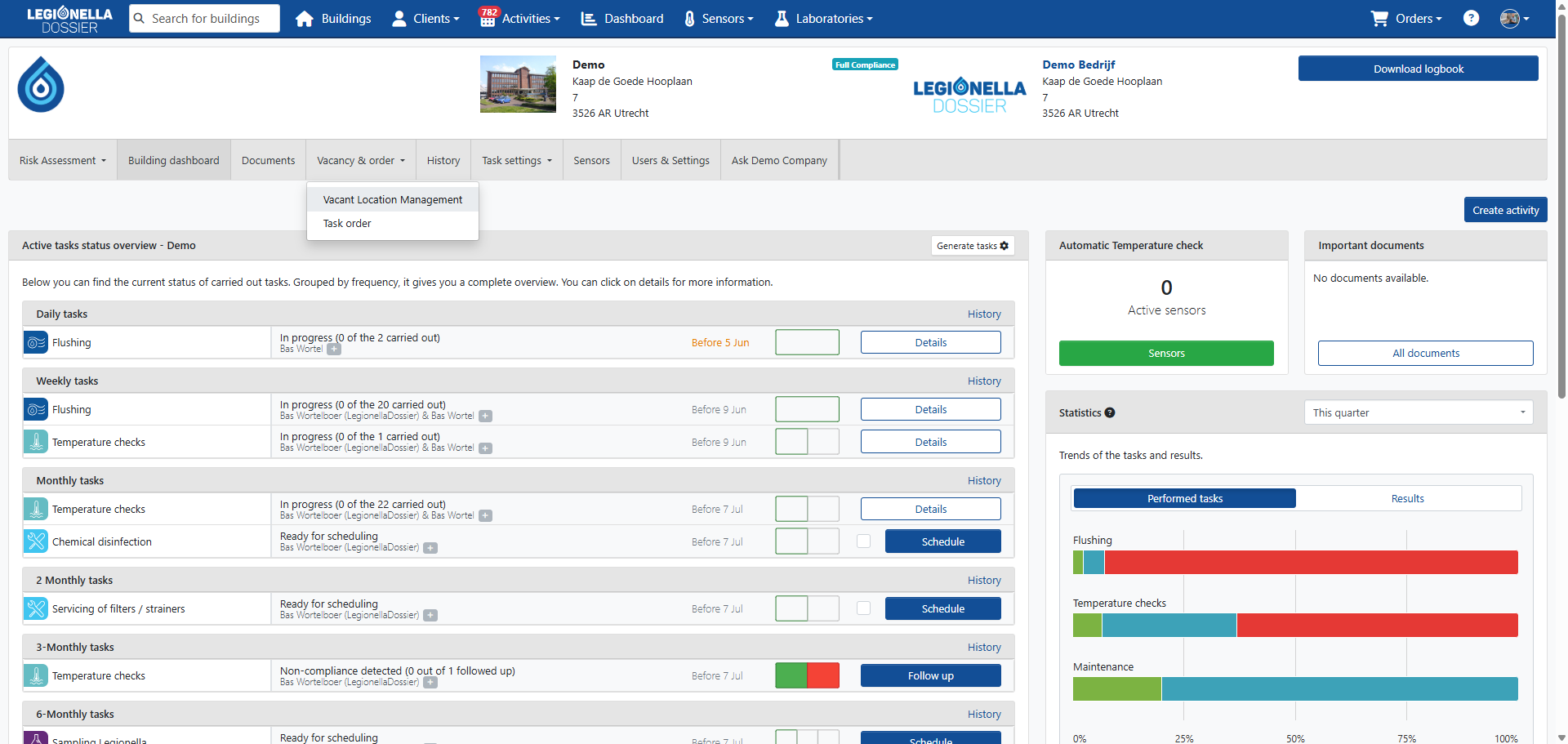Tick the Servicing of filters checkbox
This screenshot has width=1568, height=744.
pyautogui.click(x=863, y=608)
